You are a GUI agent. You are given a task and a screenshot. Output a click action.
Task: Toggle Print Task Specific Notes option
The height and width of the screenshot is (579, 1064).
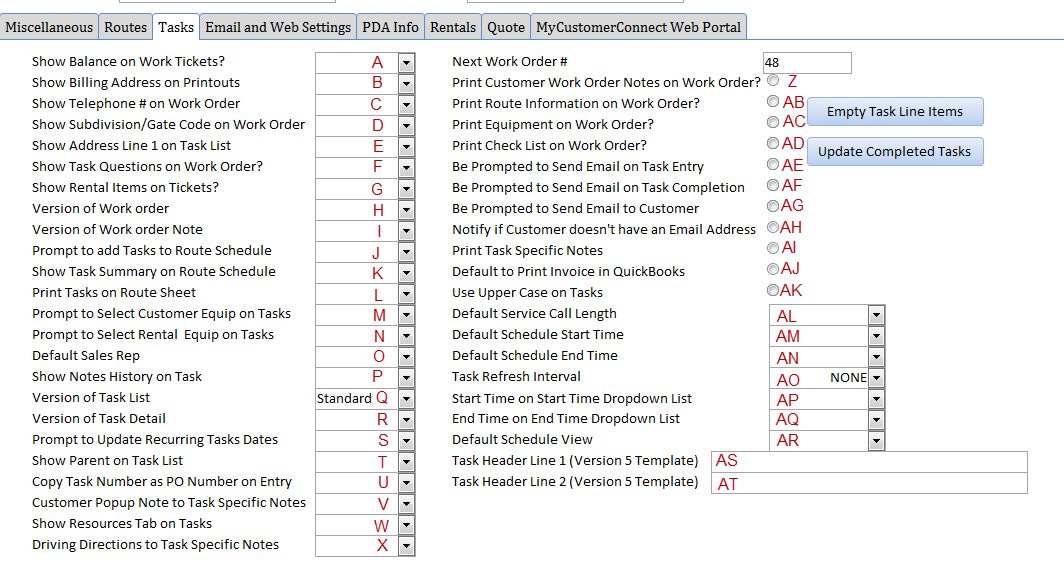(x=773, y=248)
